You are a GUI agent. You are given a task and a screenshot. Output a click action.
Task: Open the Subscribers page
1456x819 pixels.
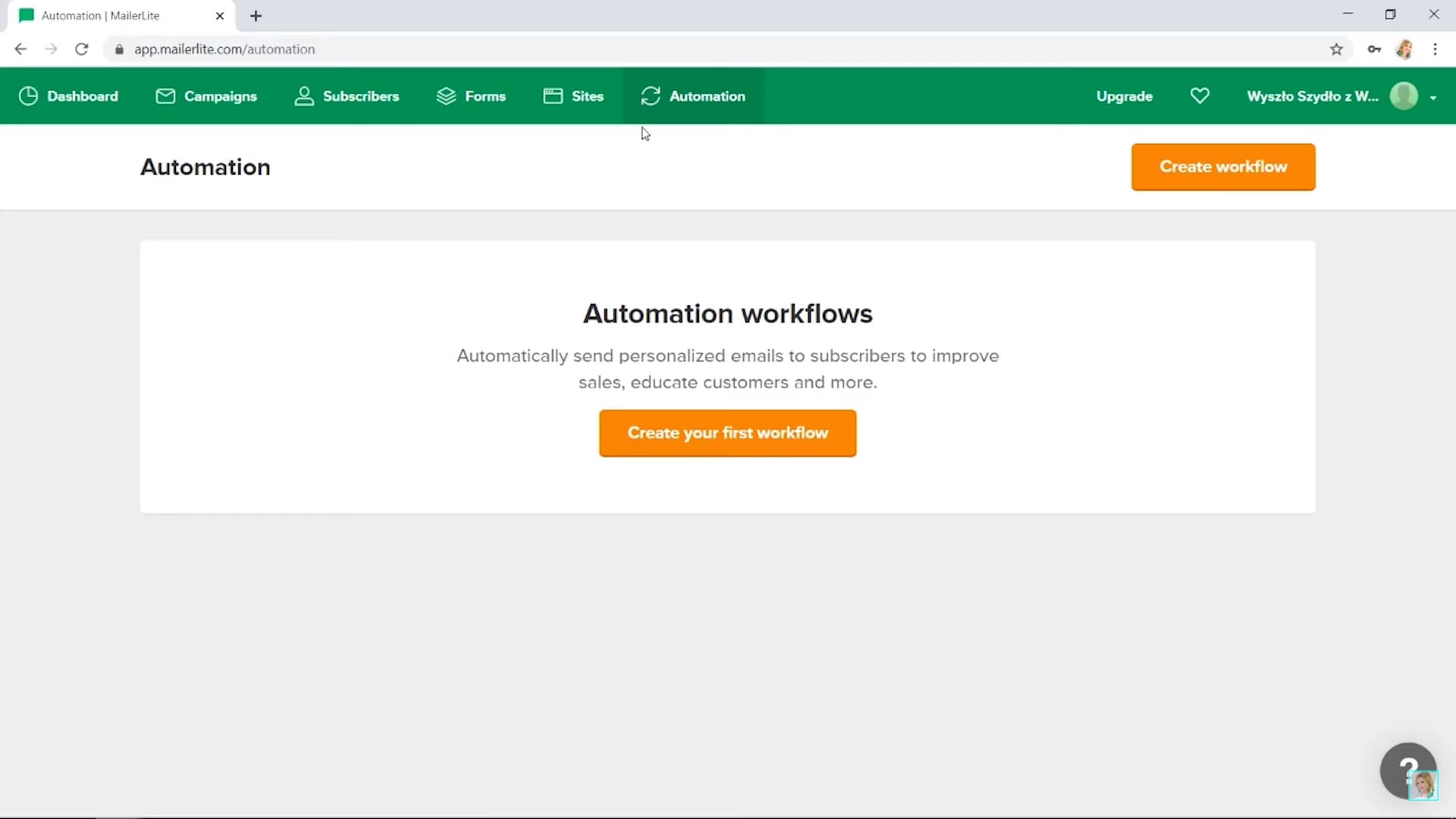pyautogui.click(x=347, y=96)
